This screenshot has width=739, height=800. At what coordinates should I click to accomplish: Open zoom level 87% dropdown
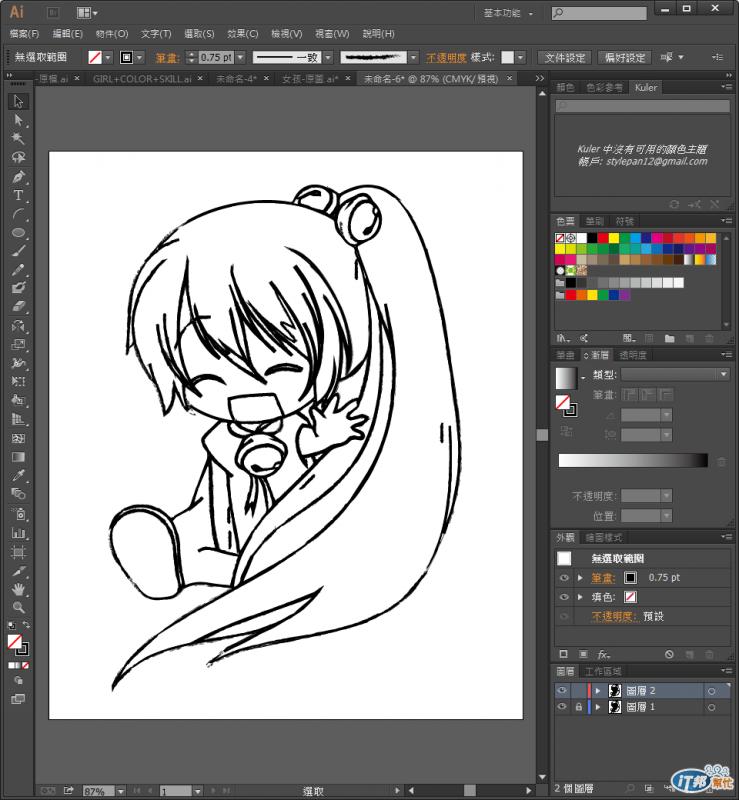point(120,791)
